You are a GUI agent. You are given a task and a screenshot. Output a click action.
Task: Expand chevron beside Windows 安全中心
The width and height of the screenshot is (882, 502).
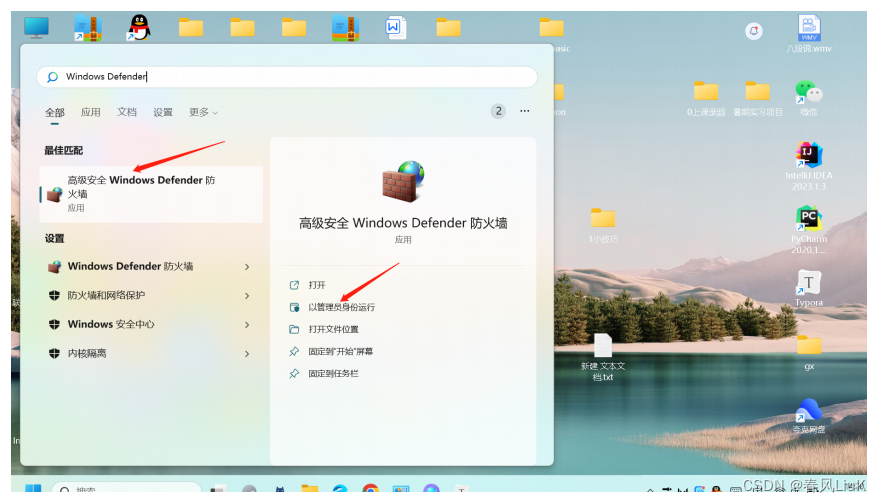click(x=247, y=325)
